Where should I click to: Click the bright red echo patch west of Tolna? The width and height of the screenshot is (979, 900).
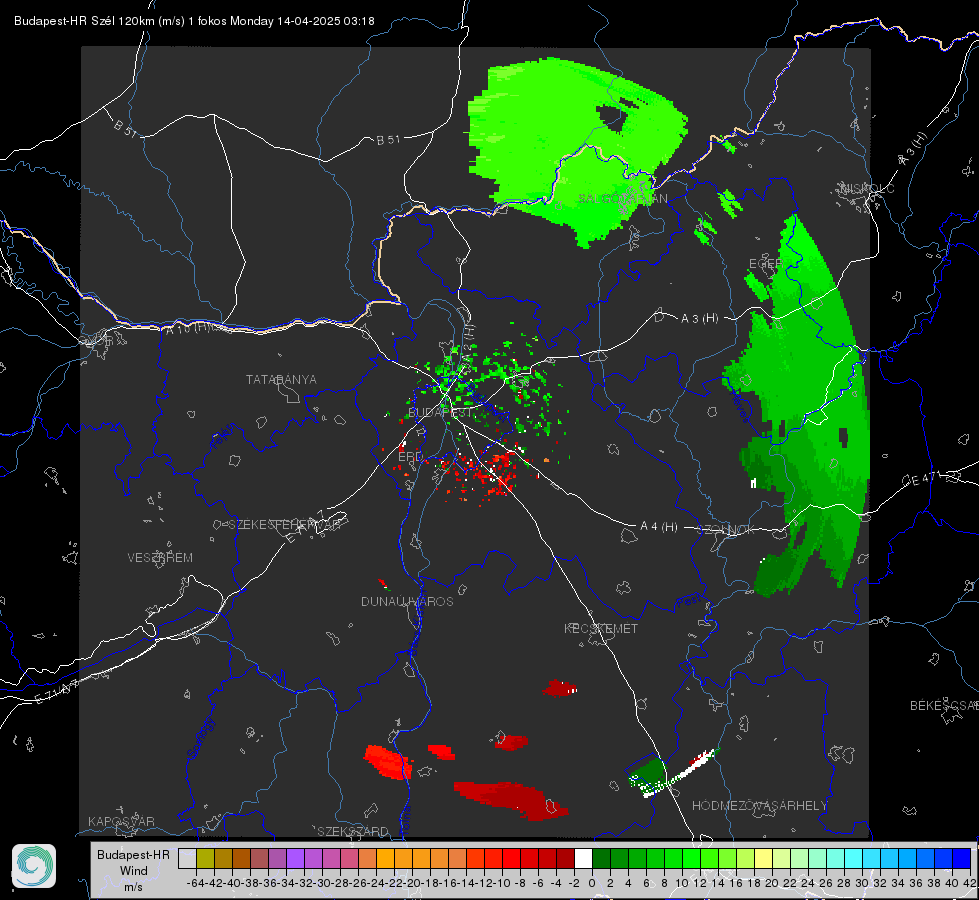click(x=387, y=761)
